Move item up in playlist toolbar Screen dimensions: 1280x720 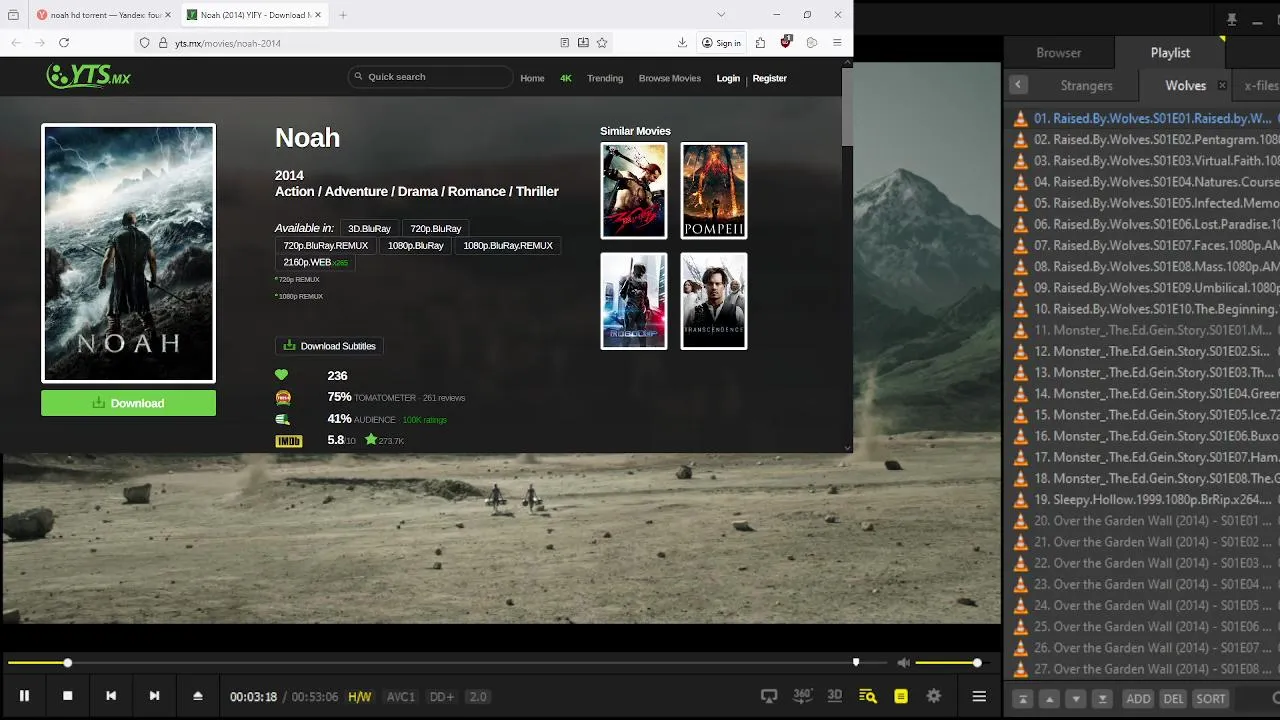click(x=1049, y=698)
